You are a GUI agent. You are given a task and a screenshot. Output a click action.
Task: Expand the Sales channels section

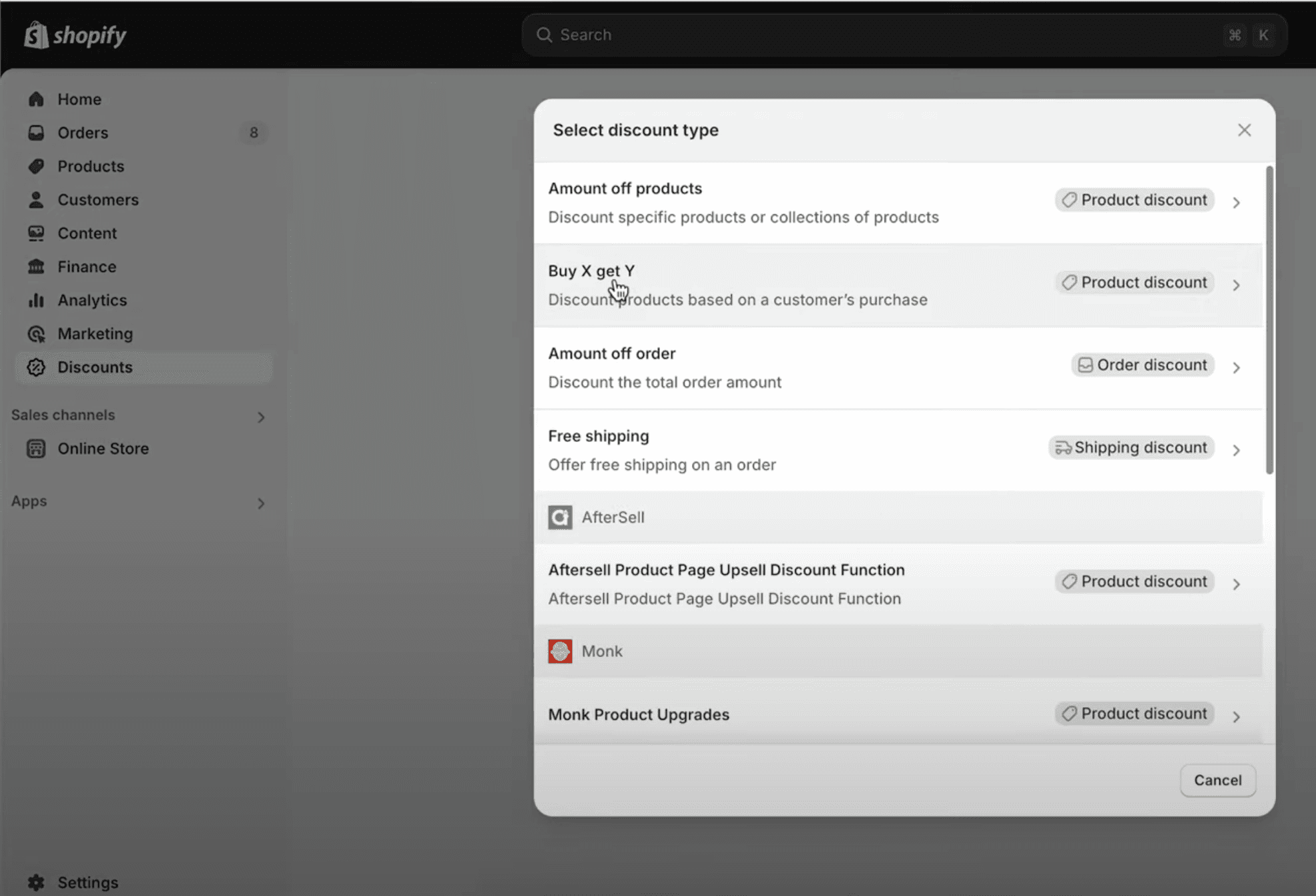click(261, 417)
